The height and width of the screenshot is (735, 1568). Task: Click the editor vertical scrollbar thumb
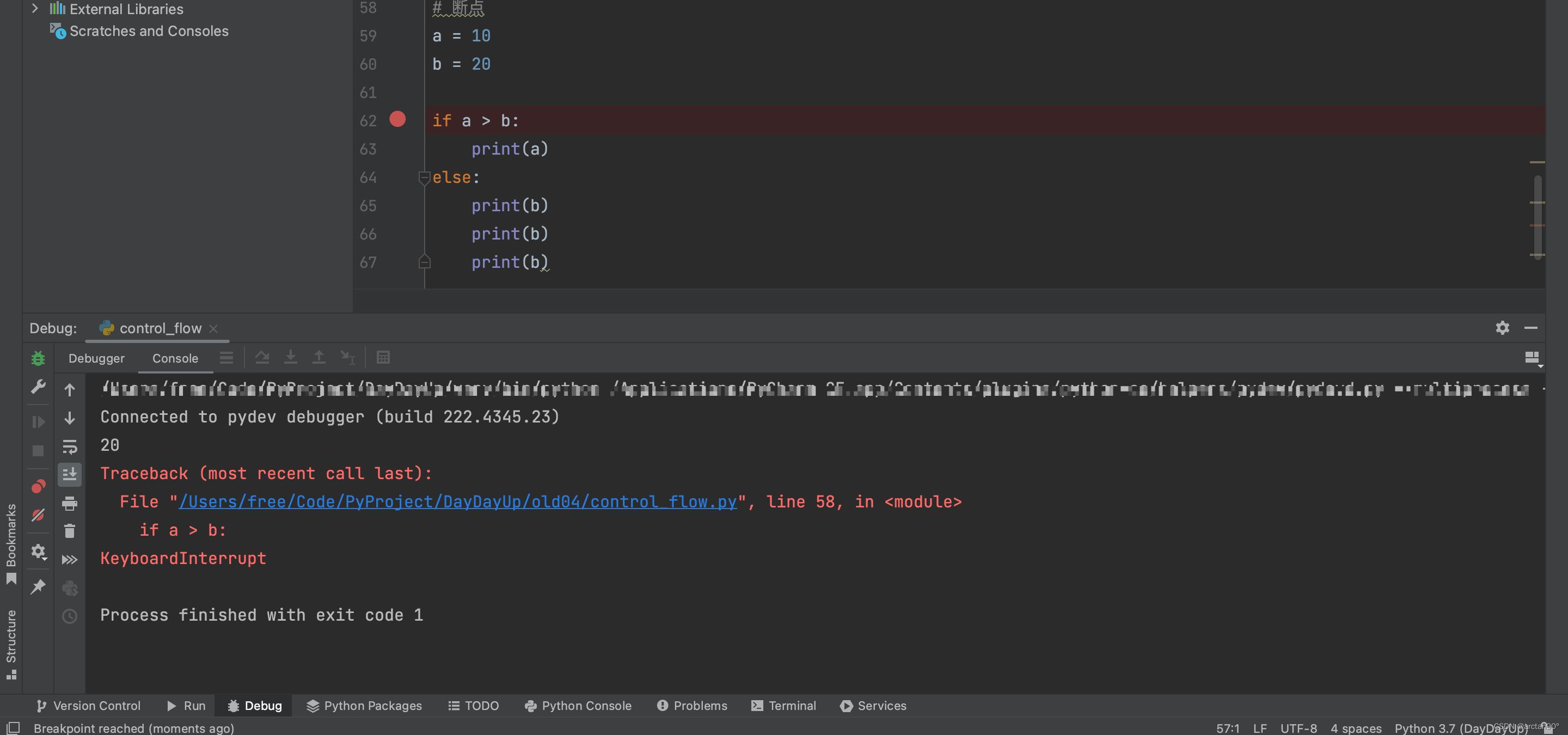coord(1538,216)
